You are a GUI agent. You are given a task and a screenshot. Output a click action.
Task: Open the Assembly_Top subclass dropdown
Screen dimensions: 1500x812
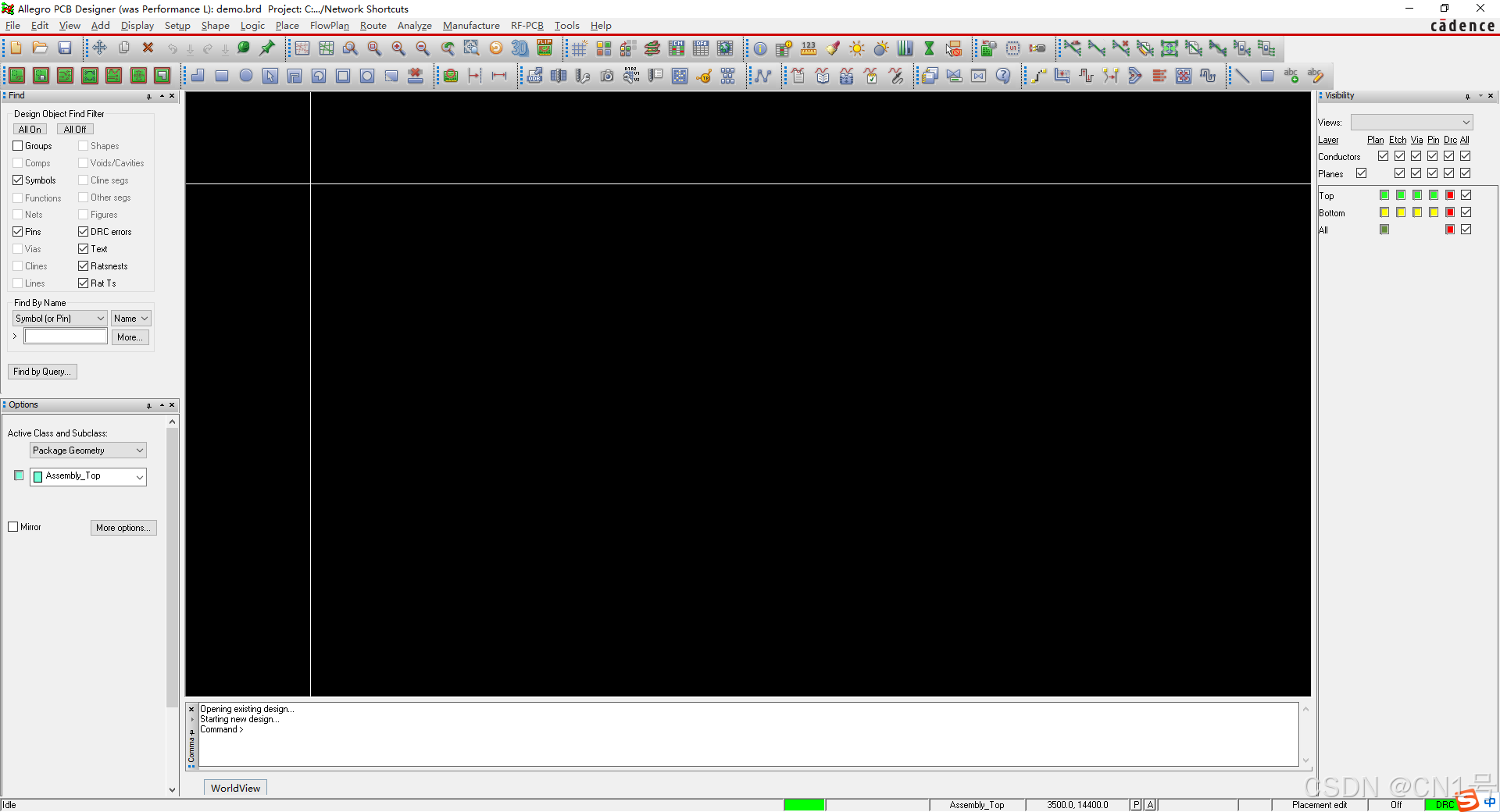coord(88,476)
